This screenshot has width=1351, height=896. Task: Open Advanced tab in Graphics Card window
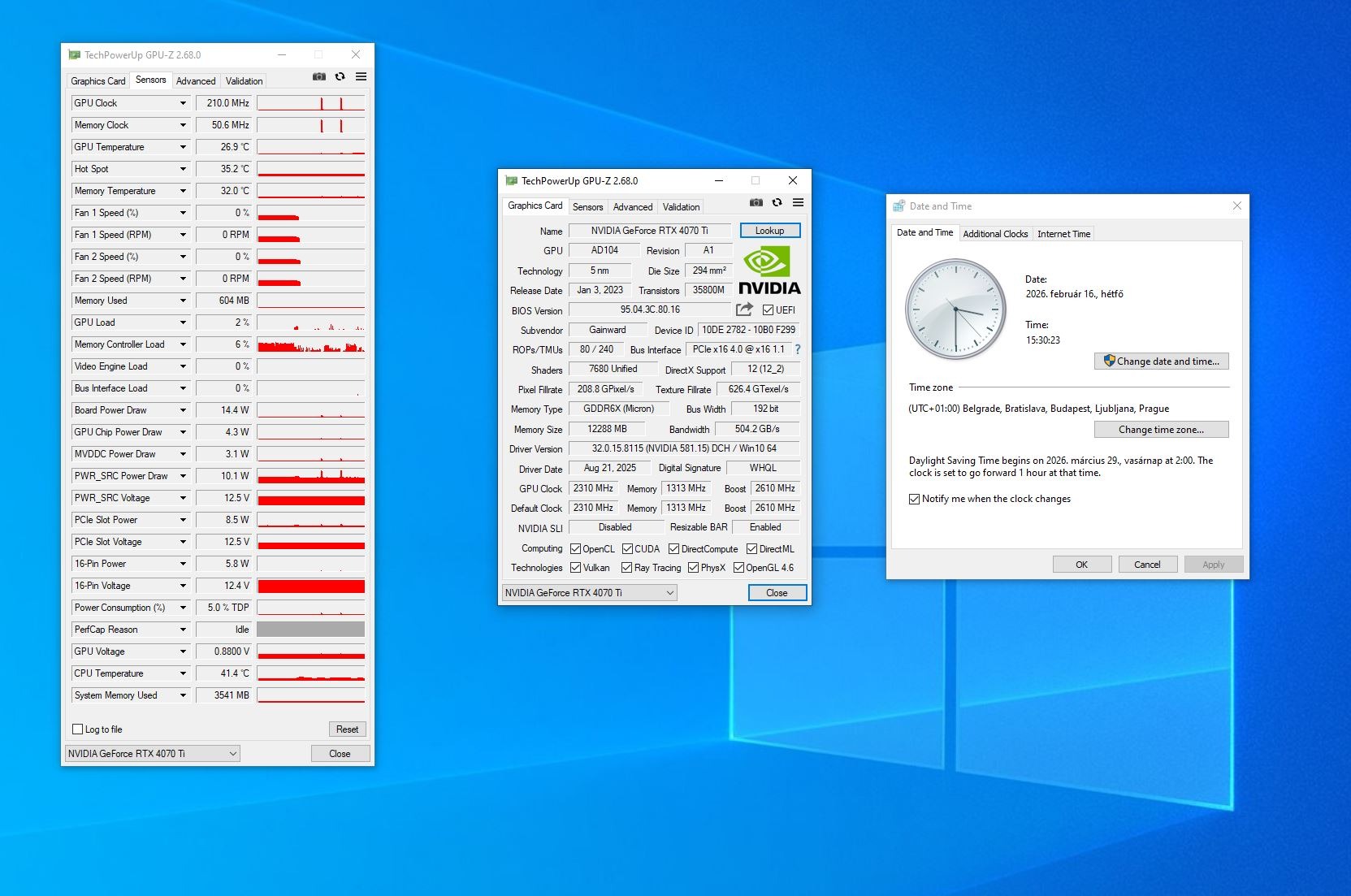(632, 207)
